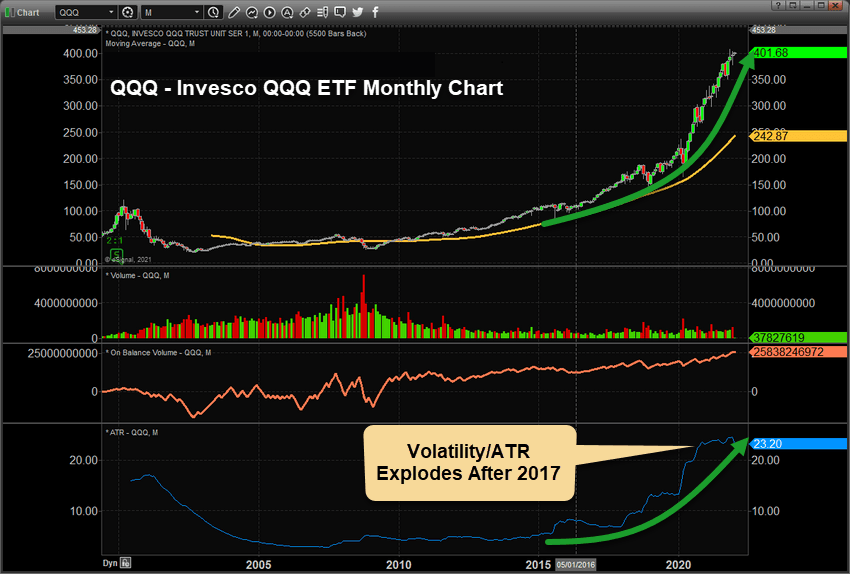The width and height of the screenshot is (850, 574).
Task: Click the icon next to Dyn
Action: 125,563
